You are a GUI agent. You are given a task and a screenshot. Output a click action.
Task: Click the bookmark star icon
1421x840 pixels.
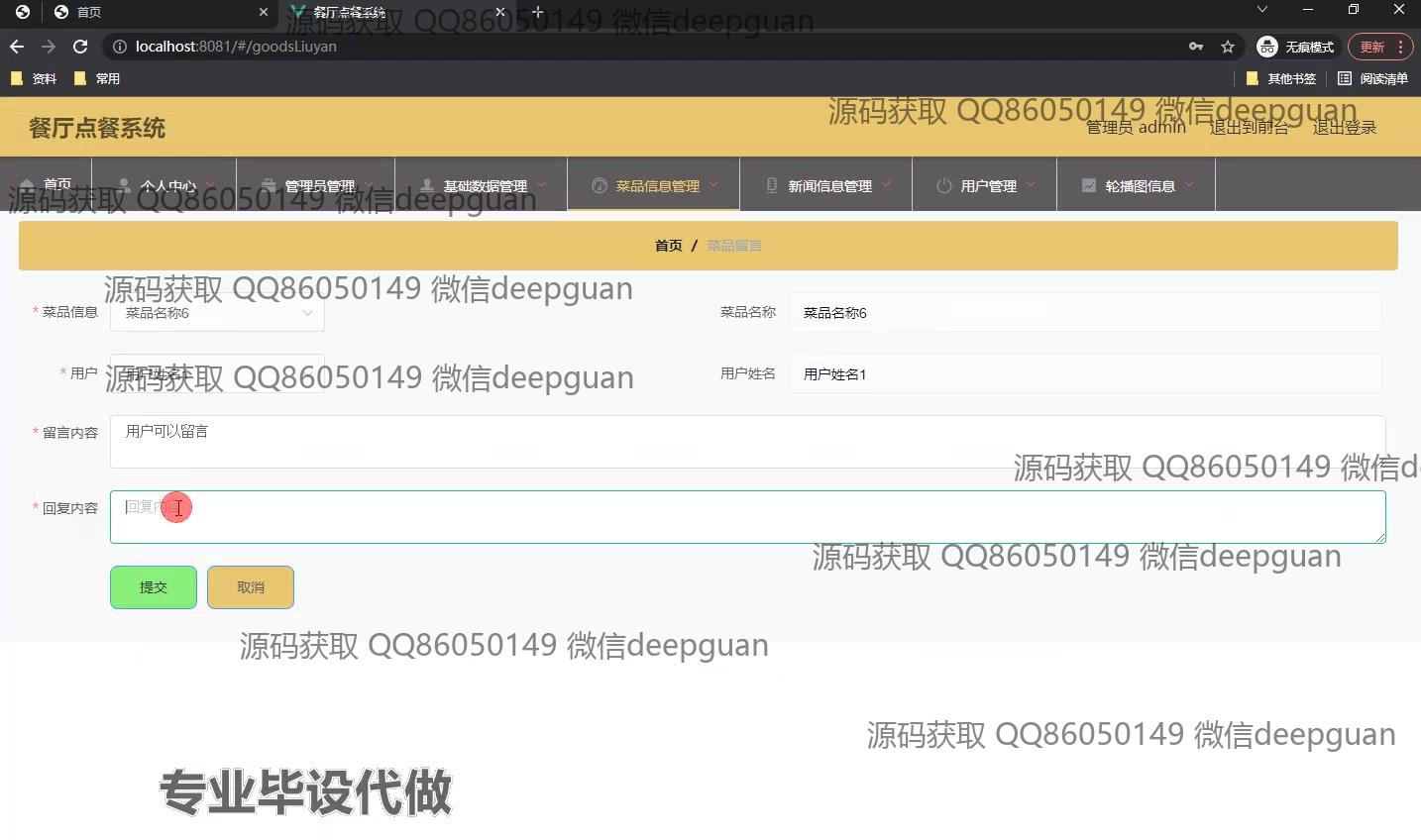coord(1228,47)
